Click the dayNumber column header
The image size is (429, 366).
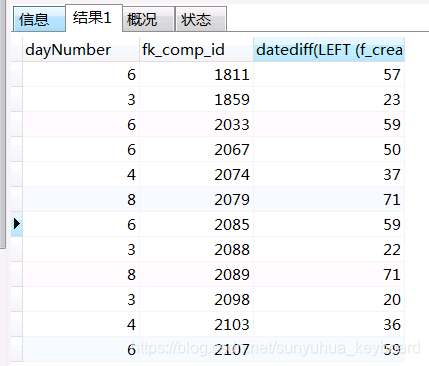[81, 50]
